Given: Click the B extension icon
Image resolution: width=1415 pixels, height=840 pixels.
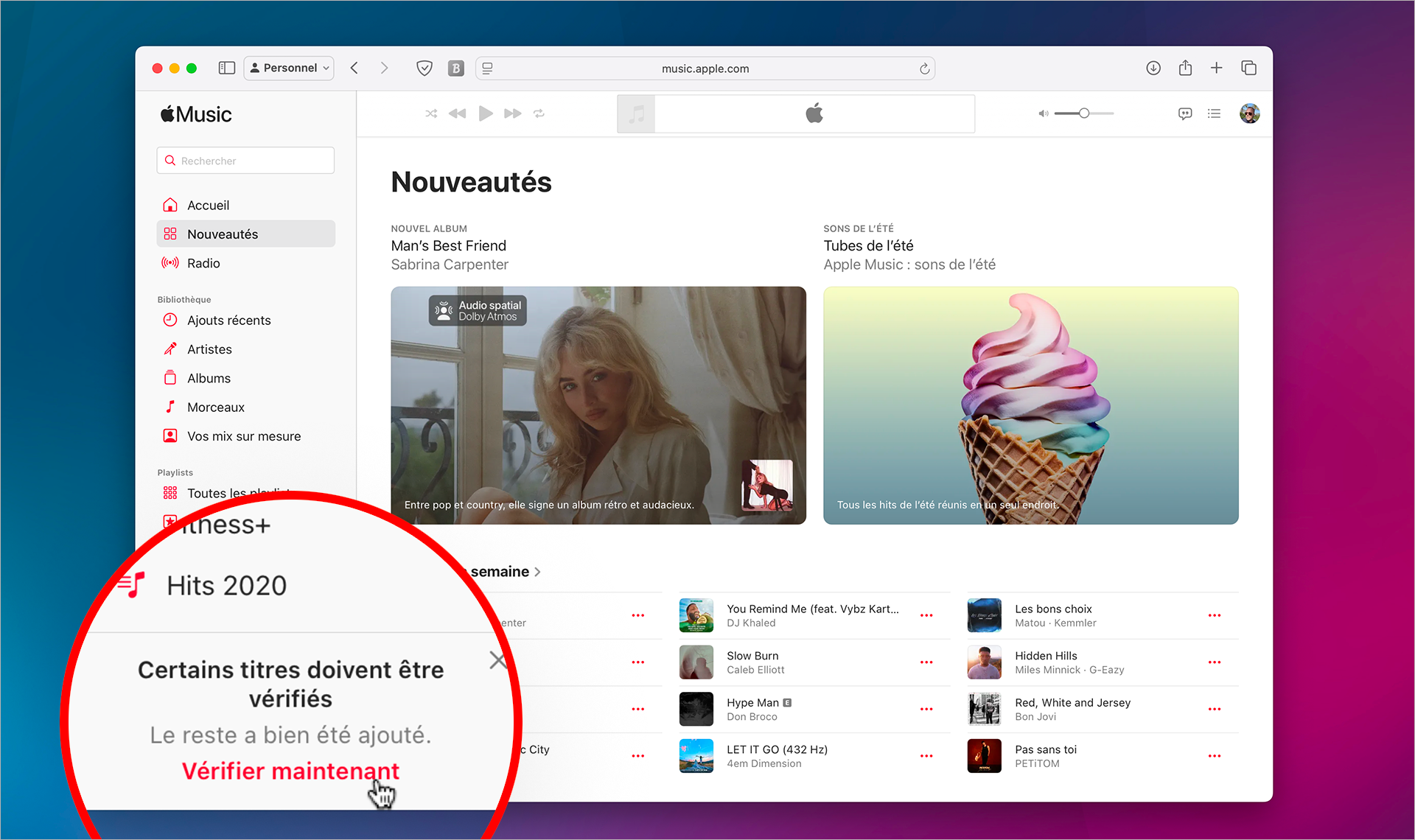Looking at the screenshot, I should pos(456,68).
